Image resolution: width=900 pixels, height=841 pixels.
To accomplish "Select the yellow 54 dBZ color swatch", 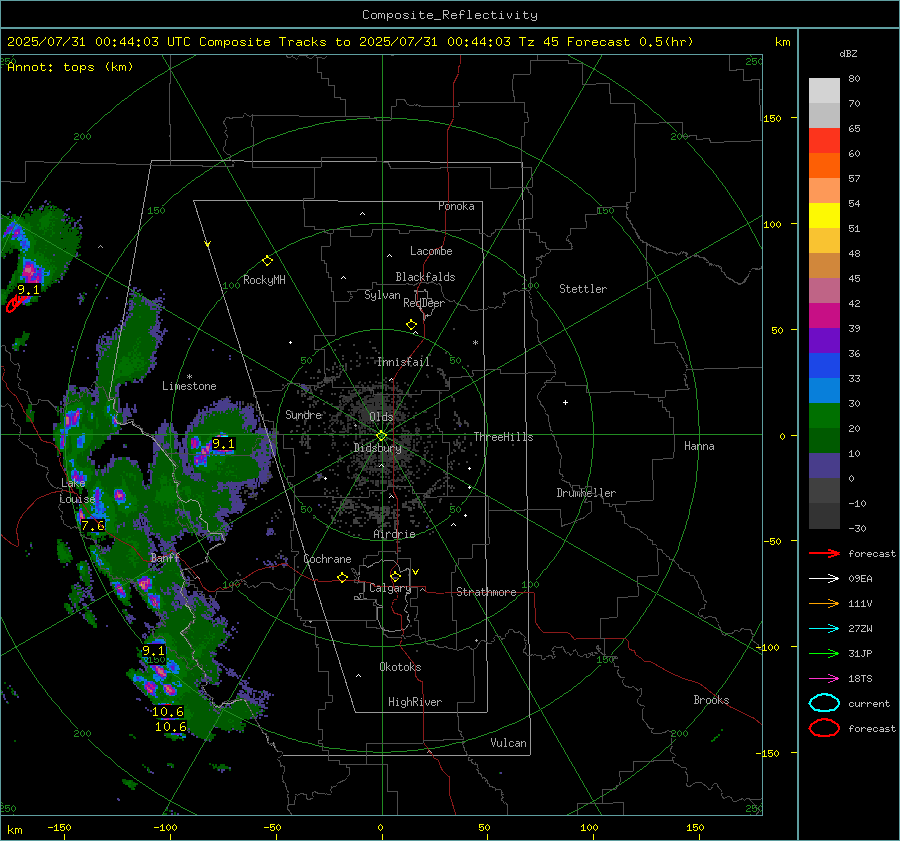I will pos(824,215).
